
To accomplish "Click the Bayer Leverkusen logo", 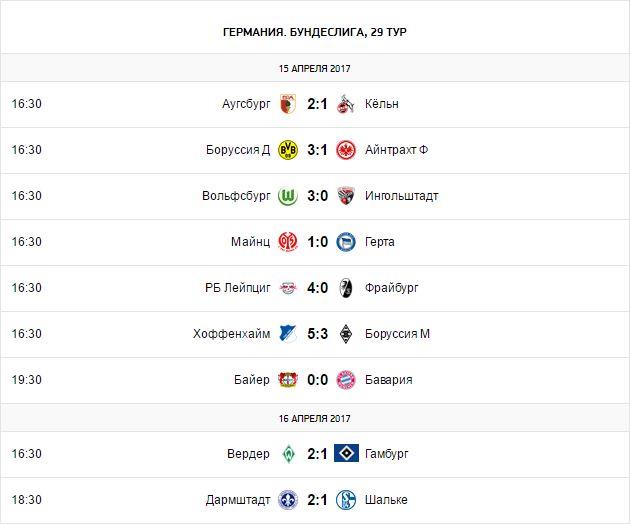I will (x=288, y=380).
